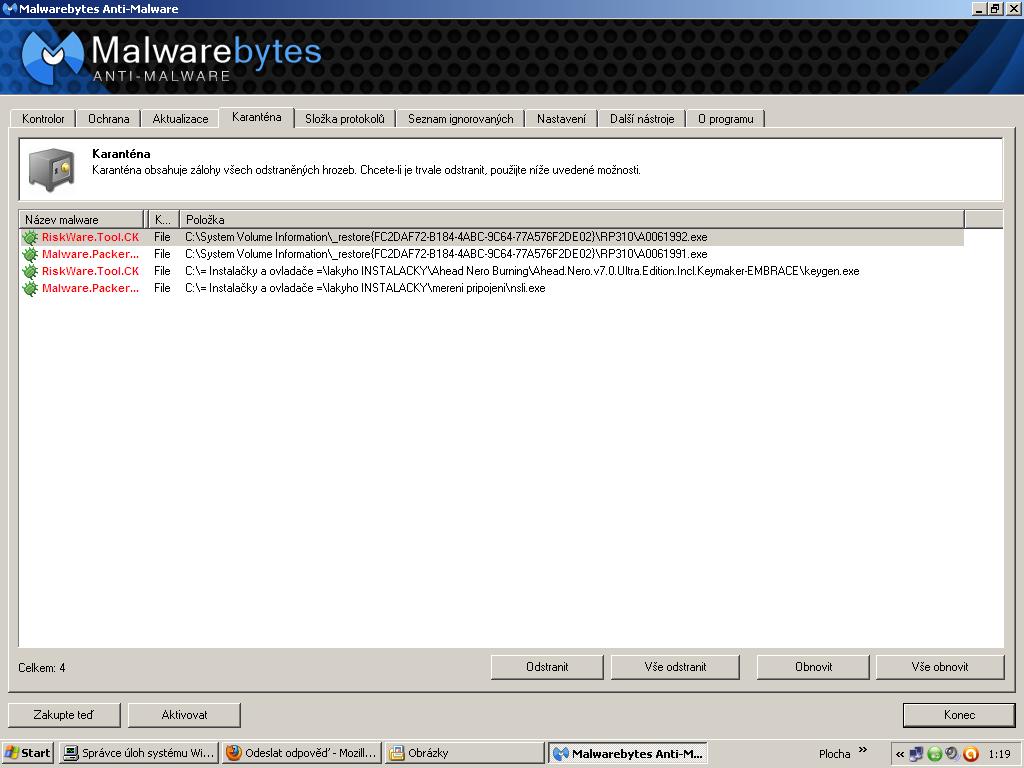Image resolution: width=1024 pixels, height=768 pixels.
Task: Switch to Obrázky taskbar window
Action: point(464,753)
